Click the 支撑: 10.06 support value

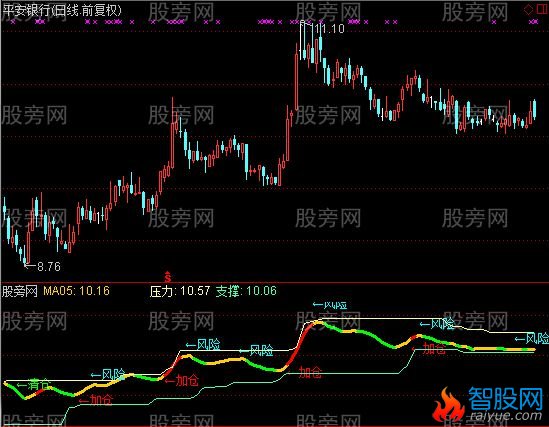pos(246,291)
